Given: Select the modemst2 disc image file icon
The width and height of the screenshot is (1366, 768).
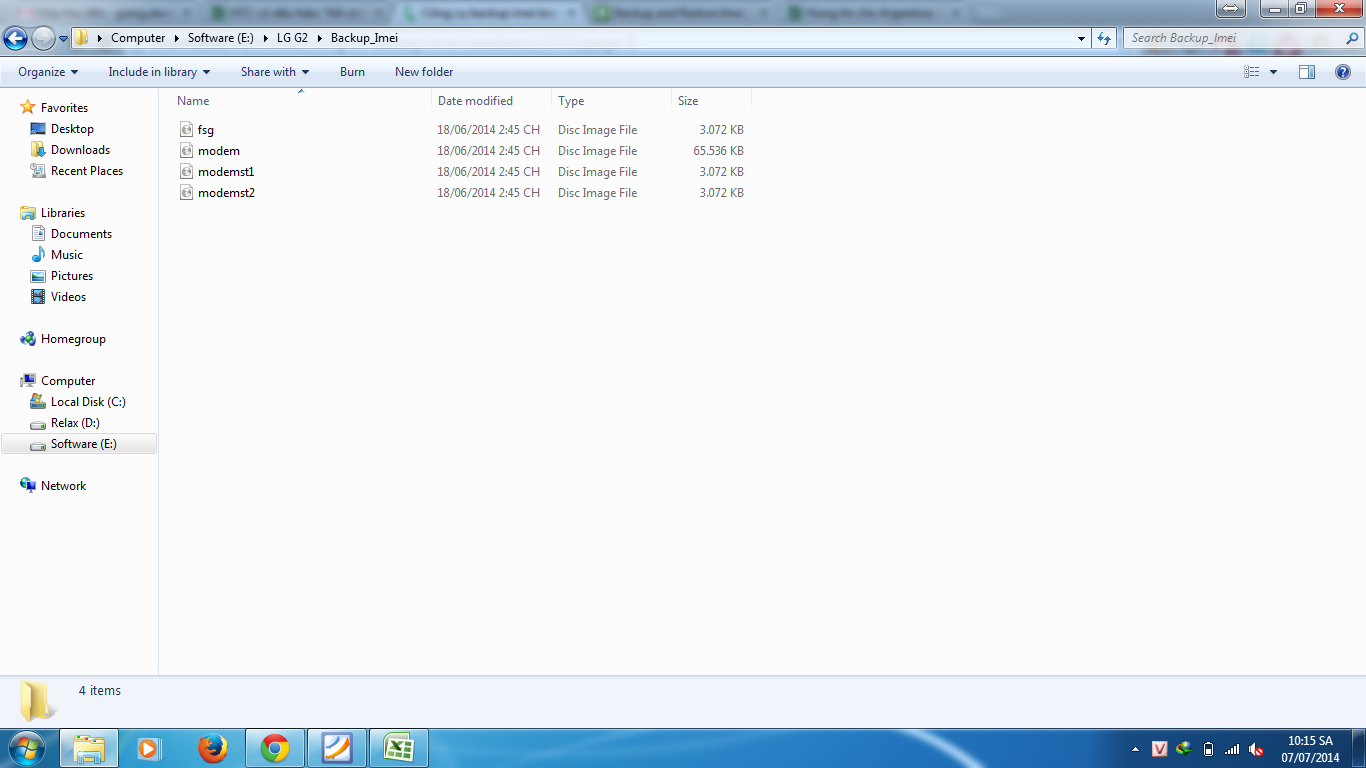Looking at the screenshot, I should click(x=187, y=193).
